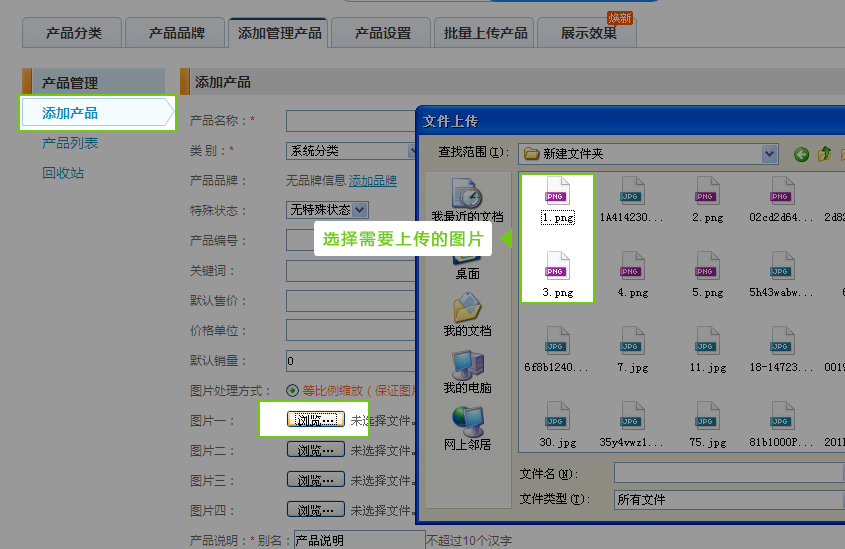This screenshot has height=549, width=845.
Task: Click the 1.png file icon
Action: pyautogui.click(x=557, y=194)
